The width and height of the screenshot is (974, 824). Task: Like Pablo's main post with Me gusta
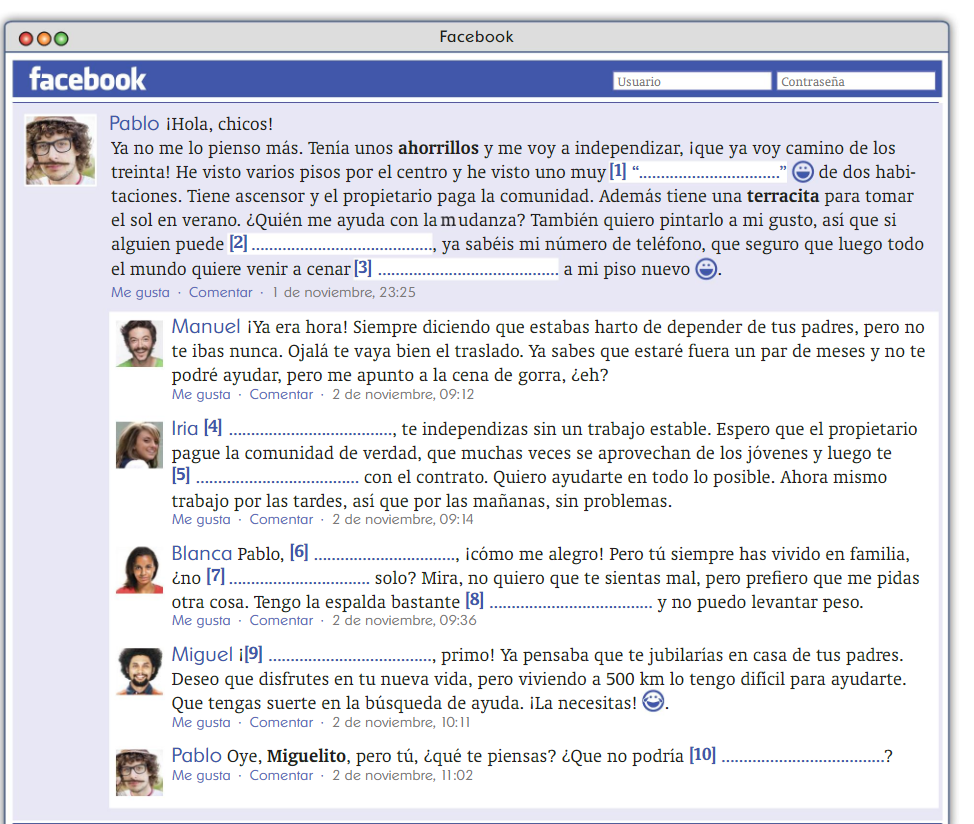(140, 293)
